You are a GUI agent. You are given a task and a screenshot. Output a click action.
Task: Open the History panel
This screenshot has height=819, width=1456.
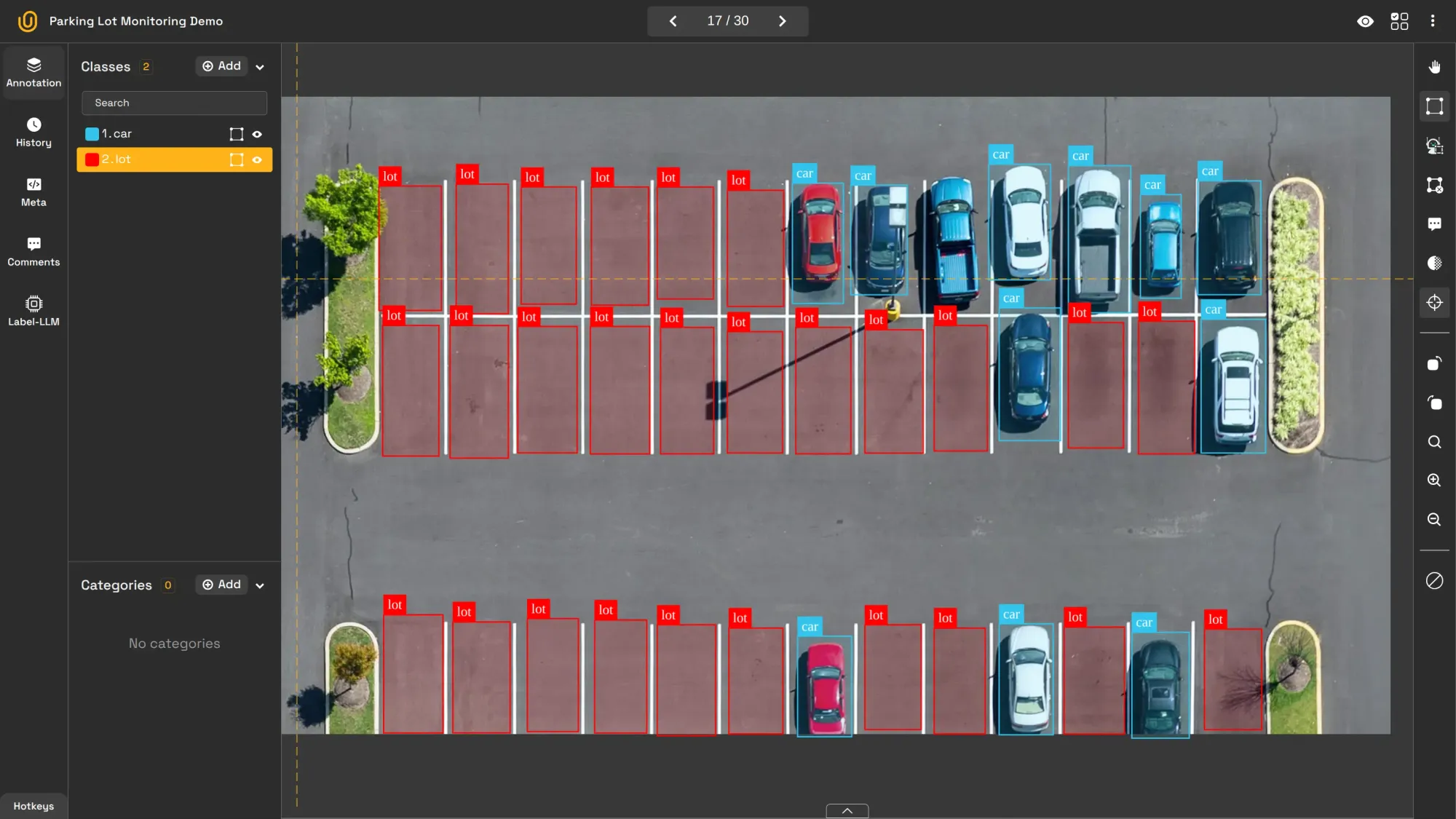(33, 131)
